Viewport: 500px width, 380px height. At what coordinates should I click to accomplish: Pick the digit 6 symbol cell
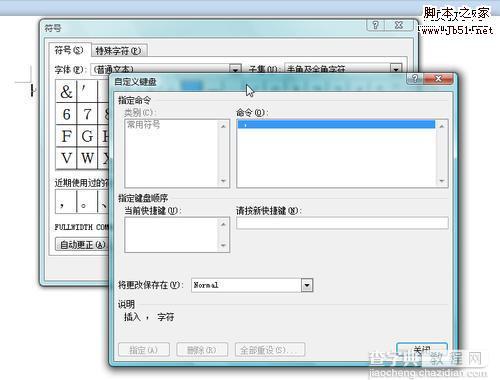coord(66,114)
